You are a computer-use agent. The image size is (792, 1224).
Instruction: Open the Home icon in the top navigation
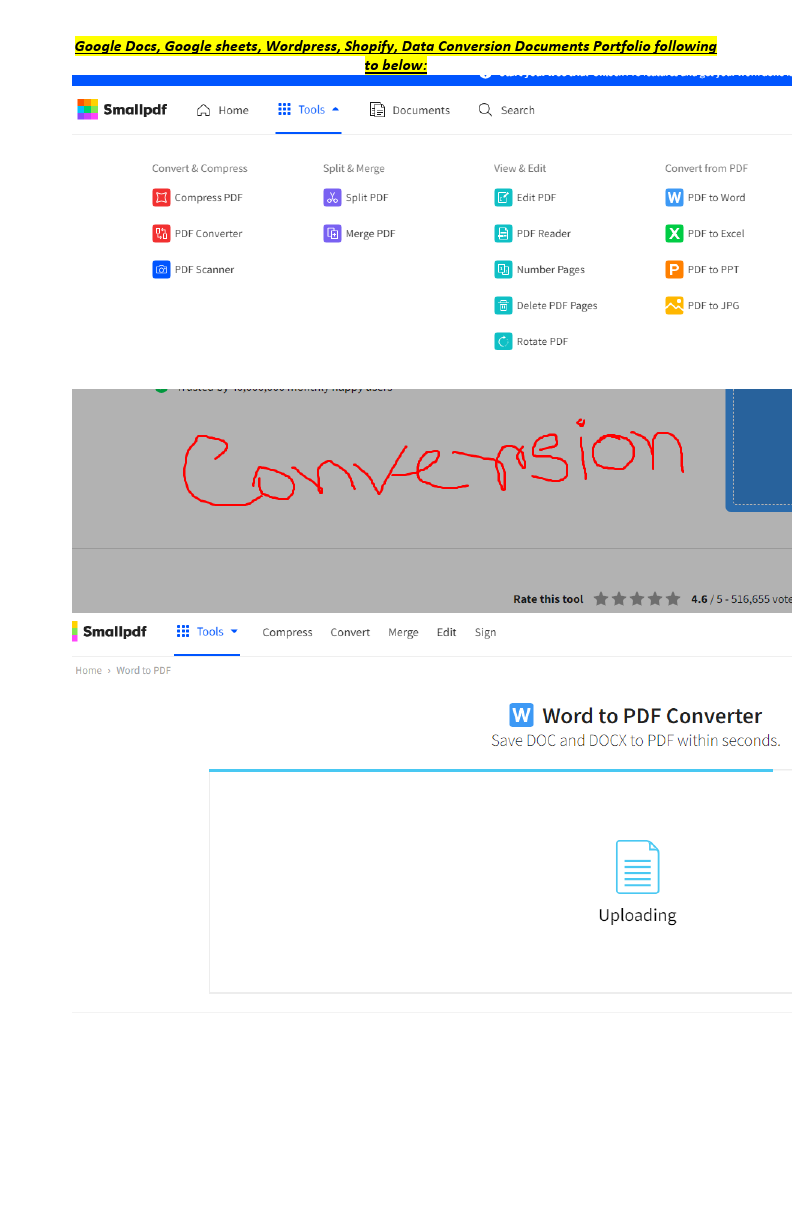coord(204,110)
